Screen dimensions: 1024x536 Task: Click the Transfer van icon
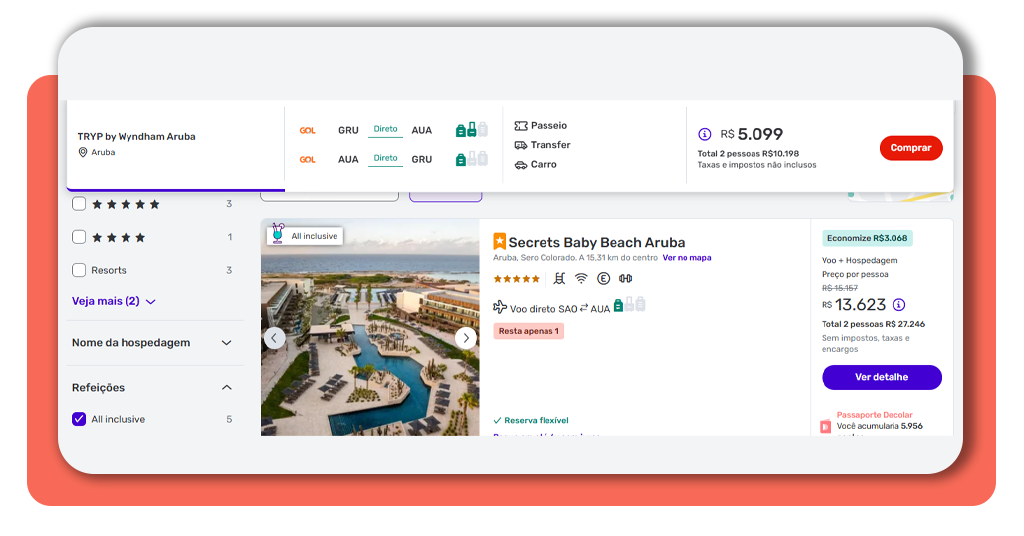pos(520,145)
